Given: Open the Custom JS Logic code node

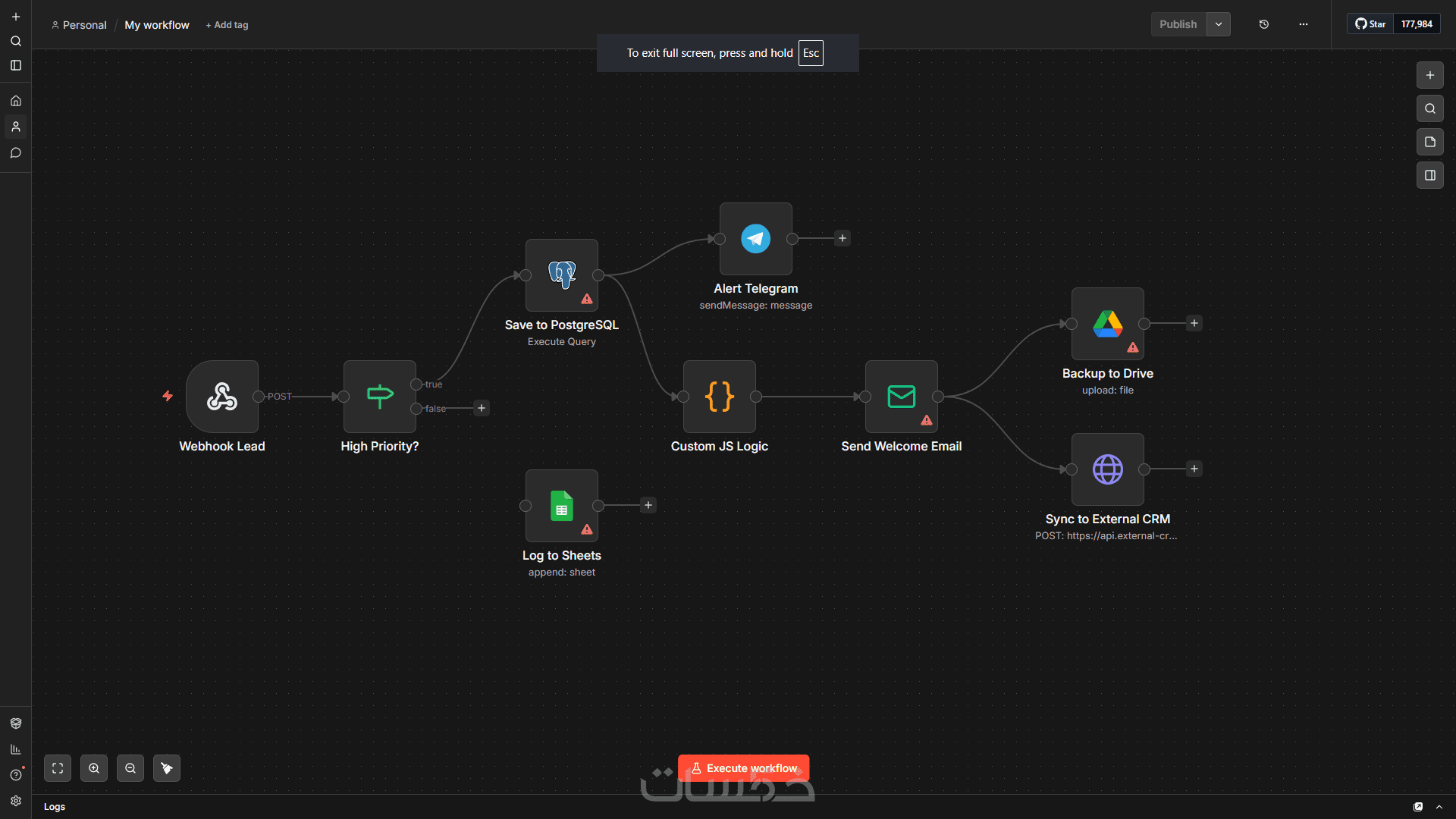Looking at the screenshot, I should (719, 397).
